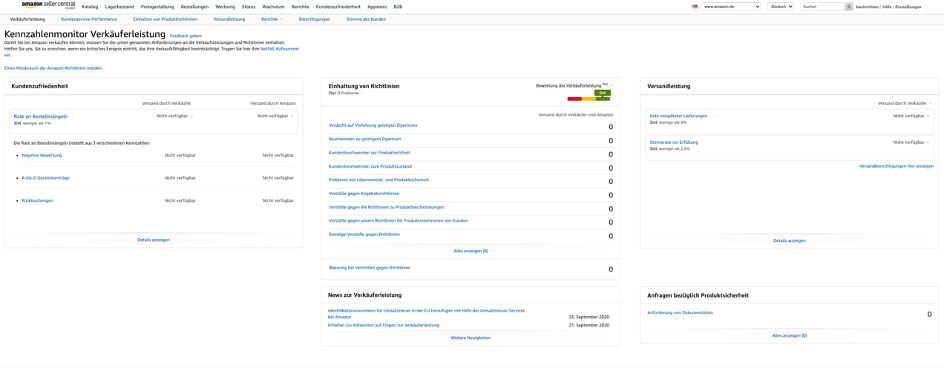Open the A-bis-Z-Garantieanträge link

(45, 178)
